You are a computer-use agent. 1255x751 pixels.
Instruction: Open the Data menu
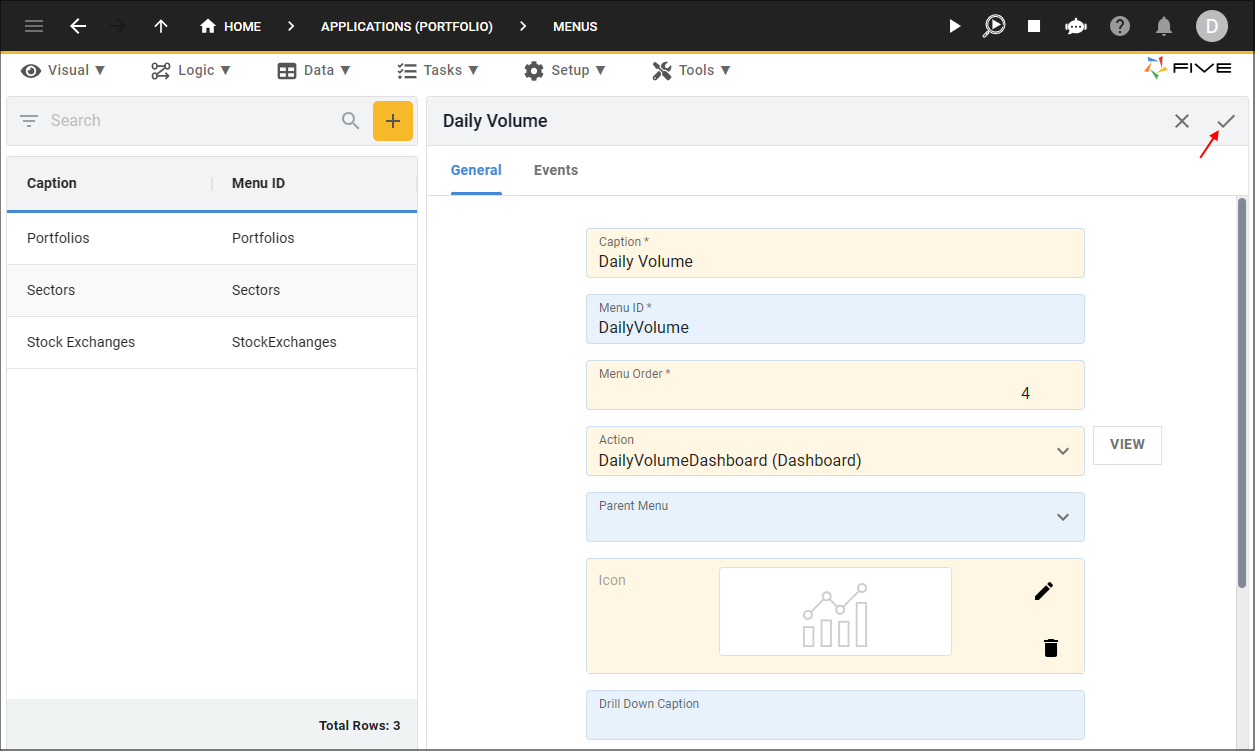(314, 70)
